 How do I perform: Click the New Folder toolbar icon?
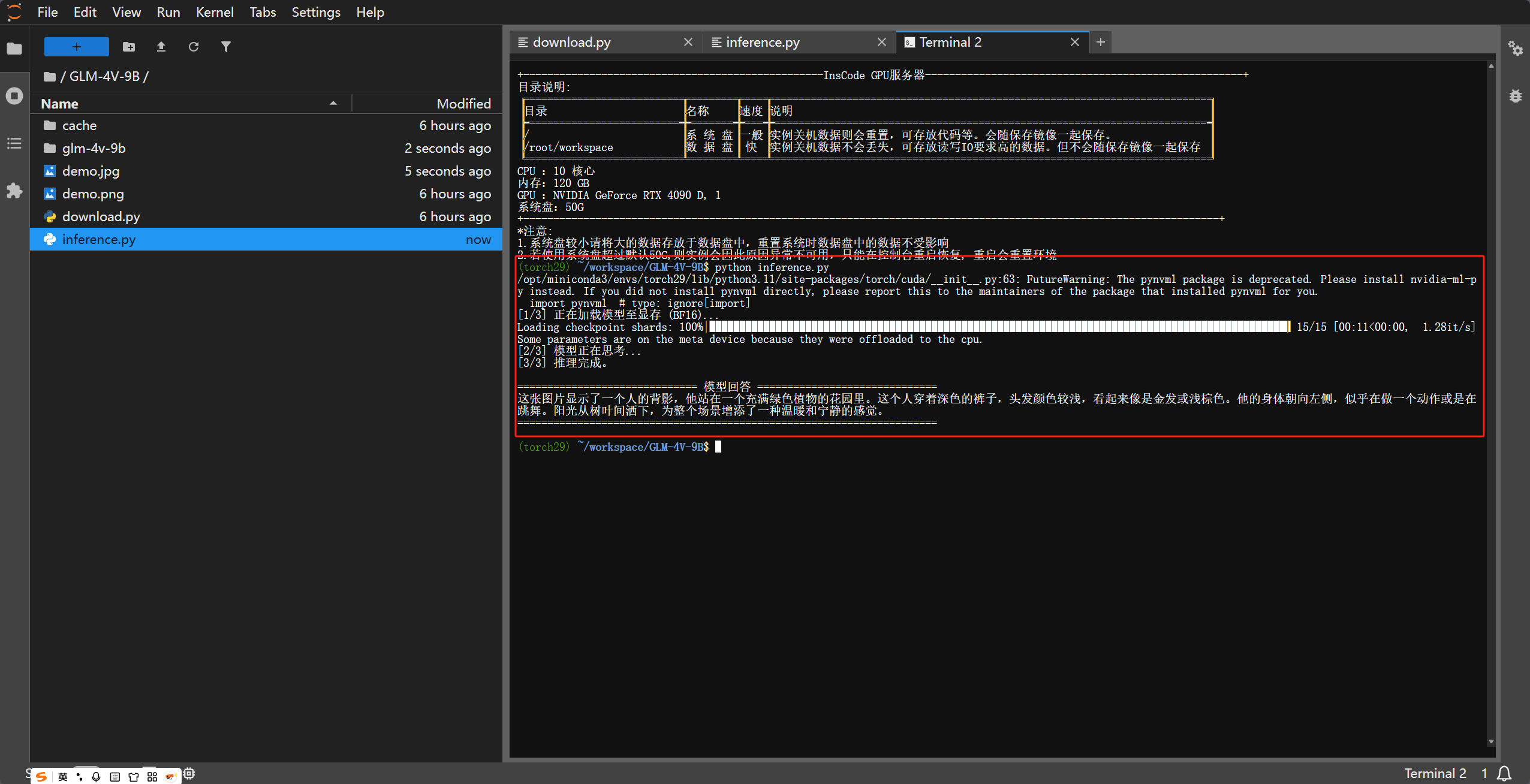[129, 47]
